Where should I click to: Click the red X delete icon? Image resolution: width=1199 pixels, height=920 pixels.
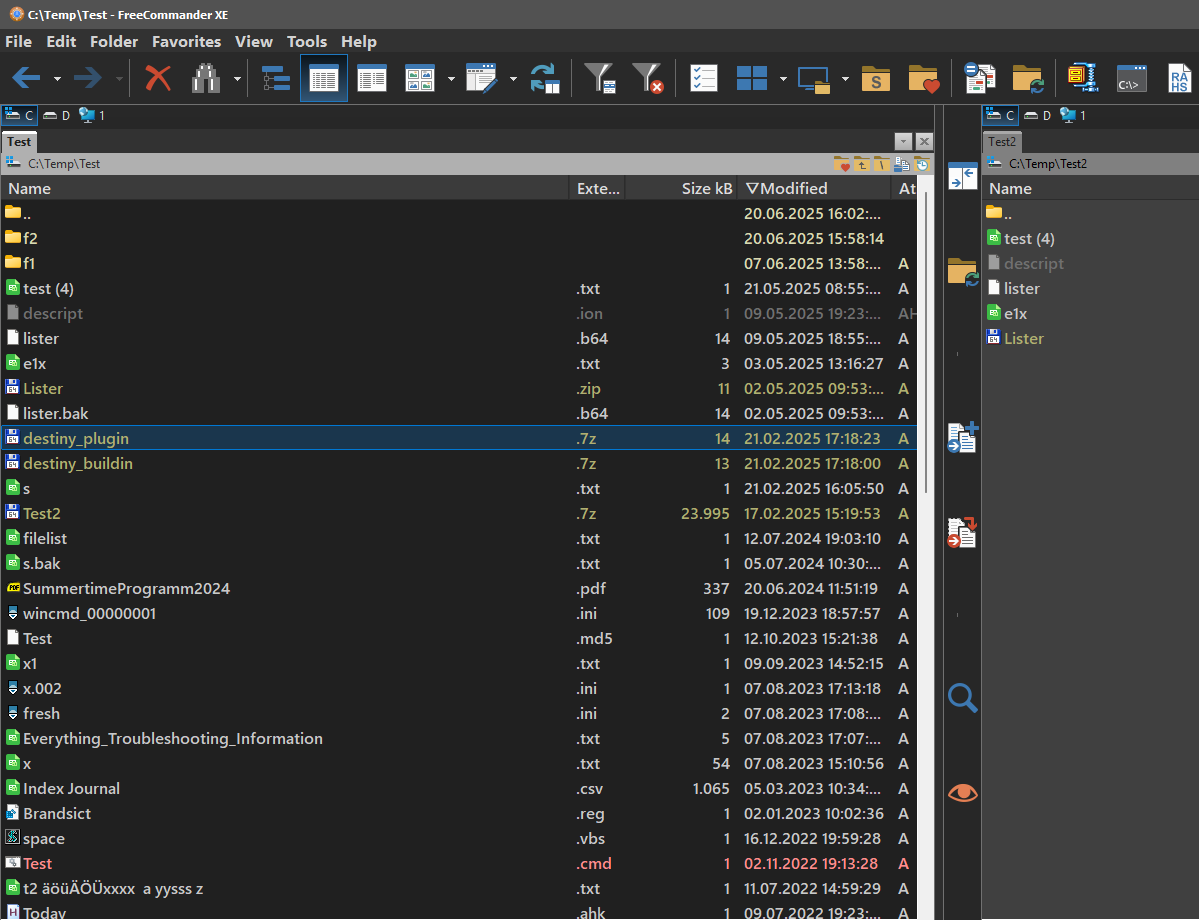pos(158,78)
